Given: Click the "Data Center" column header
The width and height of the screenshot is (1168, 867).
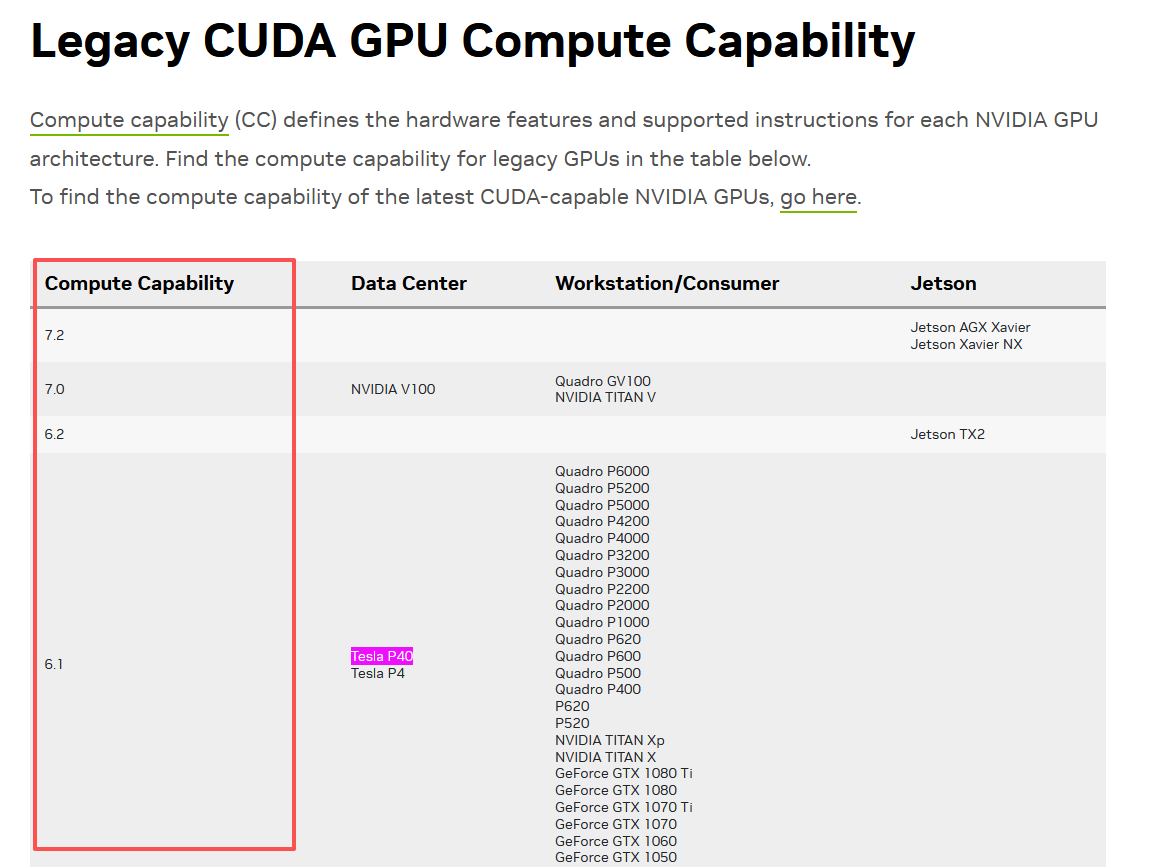Looking at the screenshot, I should pos(408,283).
